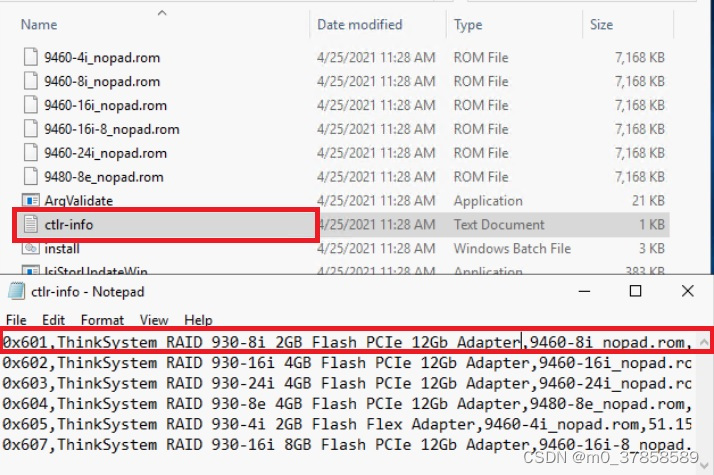Place cursor in the 0x607 line
The width and height of the screenshot is (714, 475).
coord(347,444)
